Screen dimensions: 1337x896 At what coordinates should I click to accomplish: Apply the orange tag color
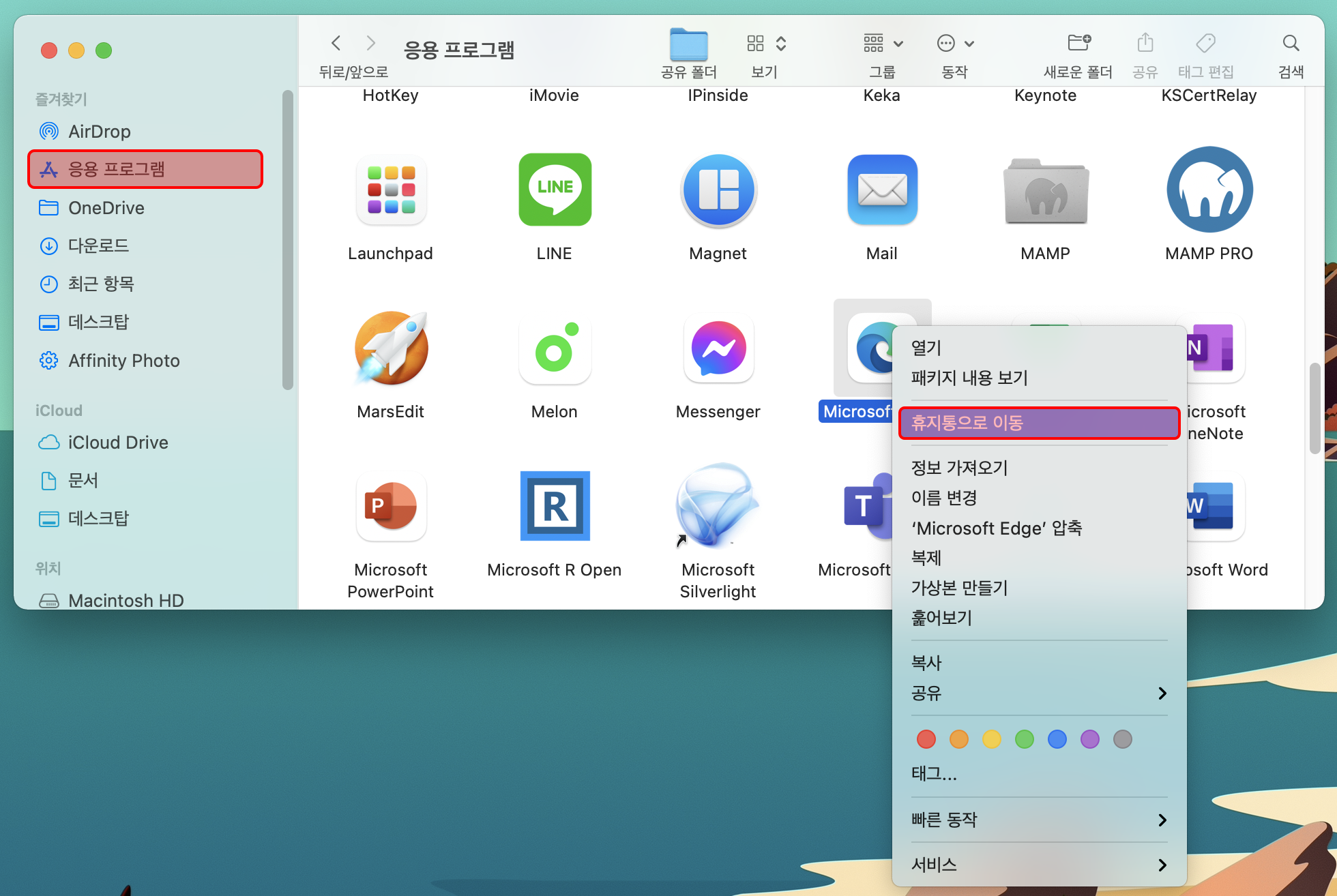click(x=959, y=739)
